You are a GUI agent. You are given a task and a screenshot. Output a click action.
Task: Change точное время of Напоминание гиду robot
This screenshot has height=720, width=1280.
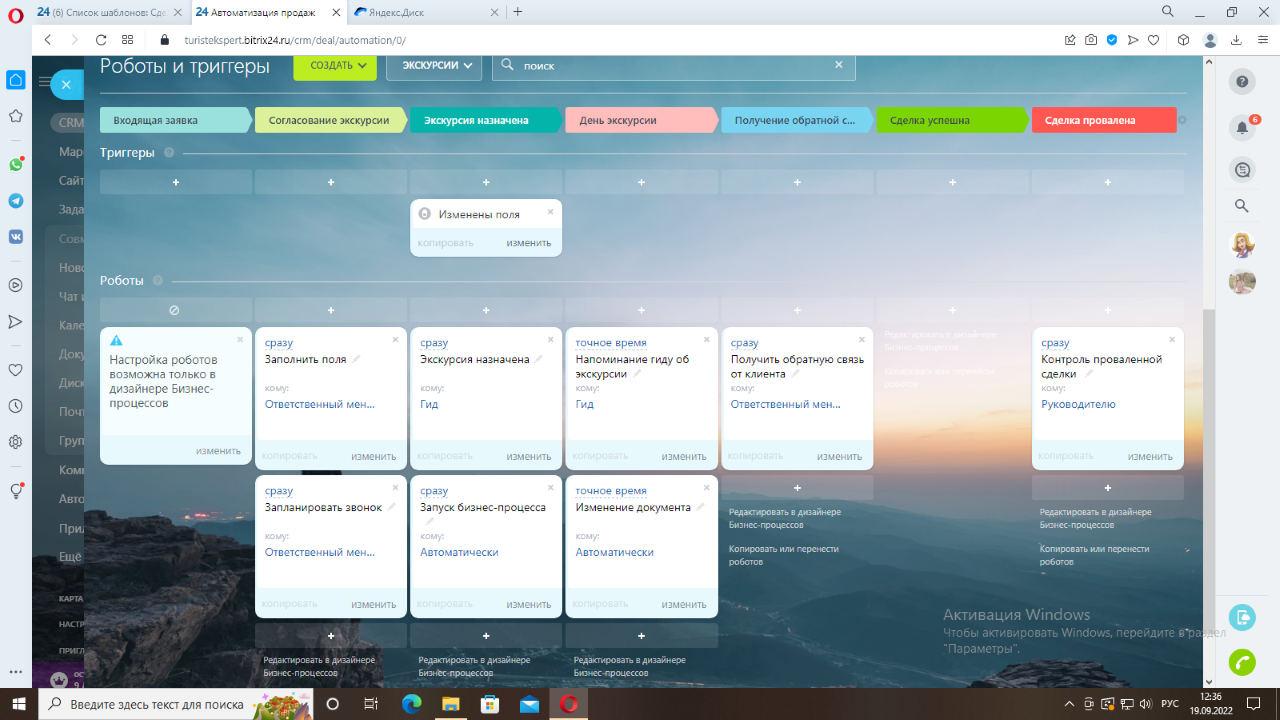pos(611,343)
